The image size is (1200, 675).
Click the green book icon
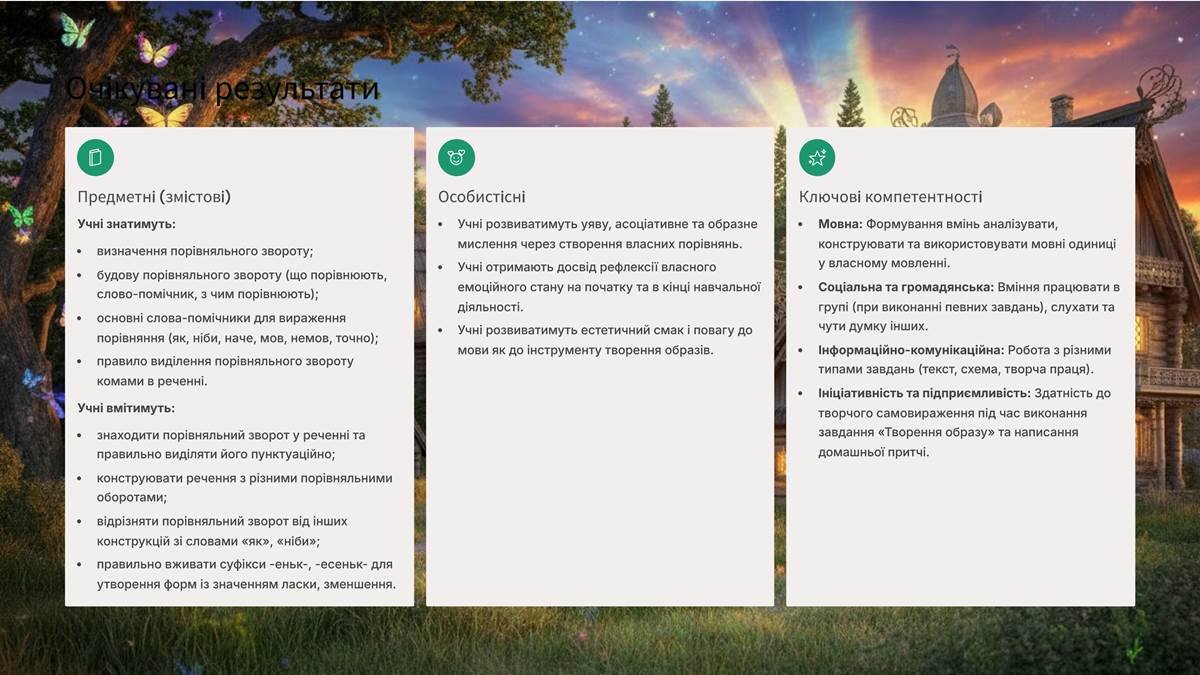click(96, 157)
